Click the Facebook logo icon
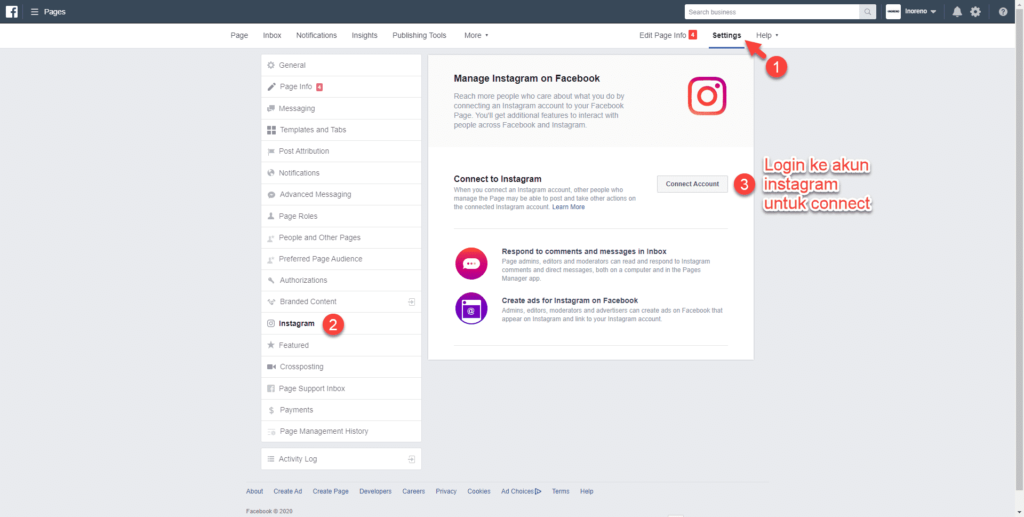Image resolution: width=1024 pixels, height=517 pixels. click(11, 11)
